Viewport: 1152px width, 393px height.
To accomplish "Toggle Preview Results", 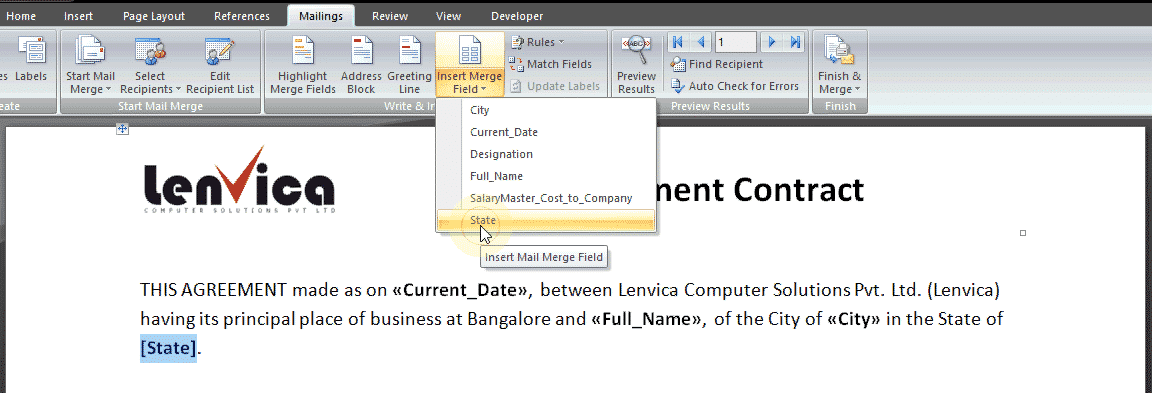I will (636, 65).
